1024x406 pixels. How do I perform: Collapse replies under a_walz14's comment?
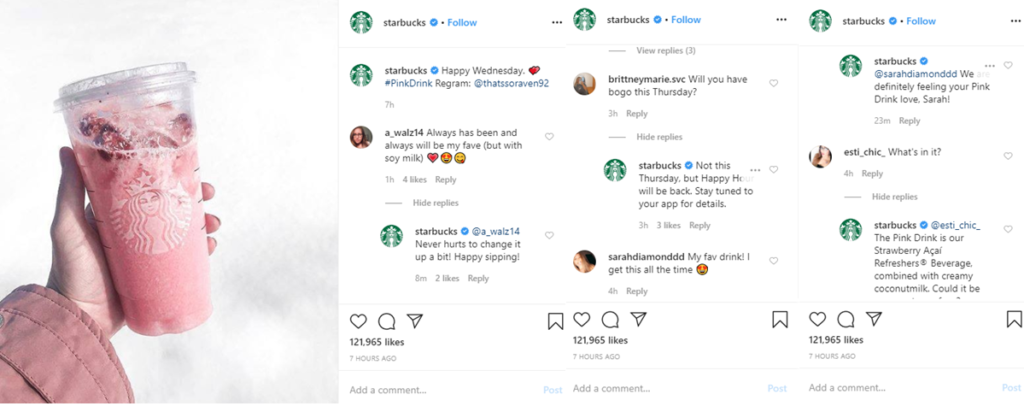click(x=435, y=203)
